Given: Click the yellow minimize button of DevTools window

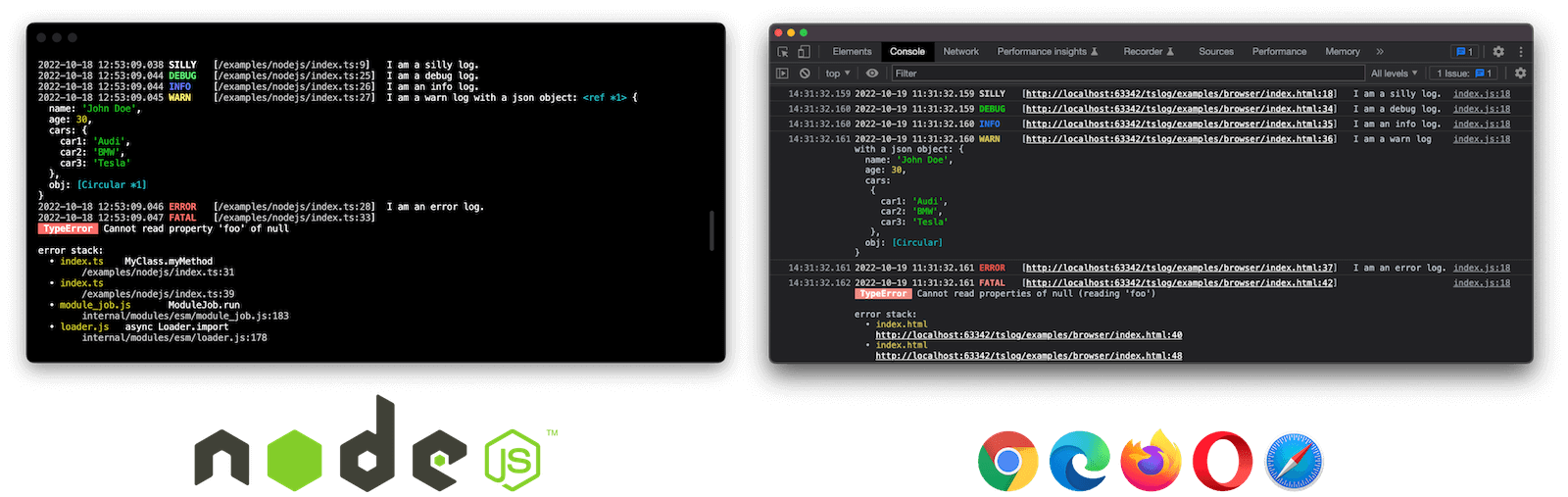Looking at the screenshot, I should coord(791,33).
